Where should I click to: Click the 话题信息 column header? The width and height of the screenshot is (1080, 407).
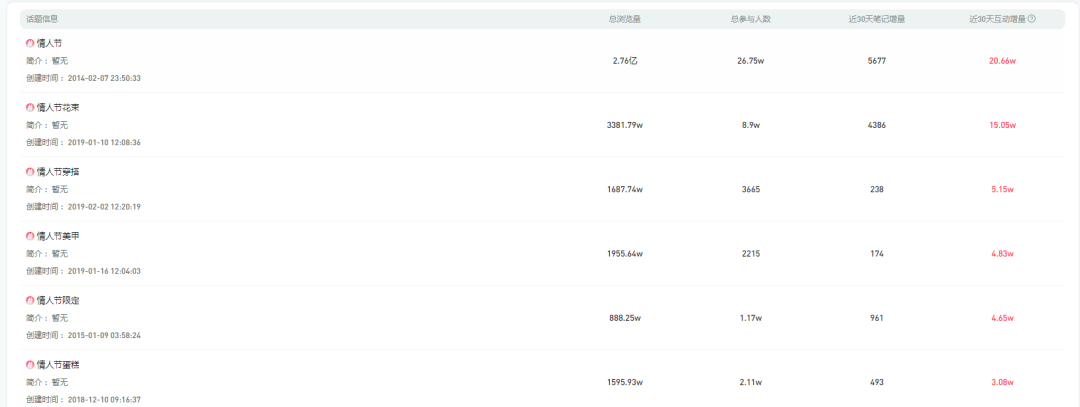click(43, 19)
